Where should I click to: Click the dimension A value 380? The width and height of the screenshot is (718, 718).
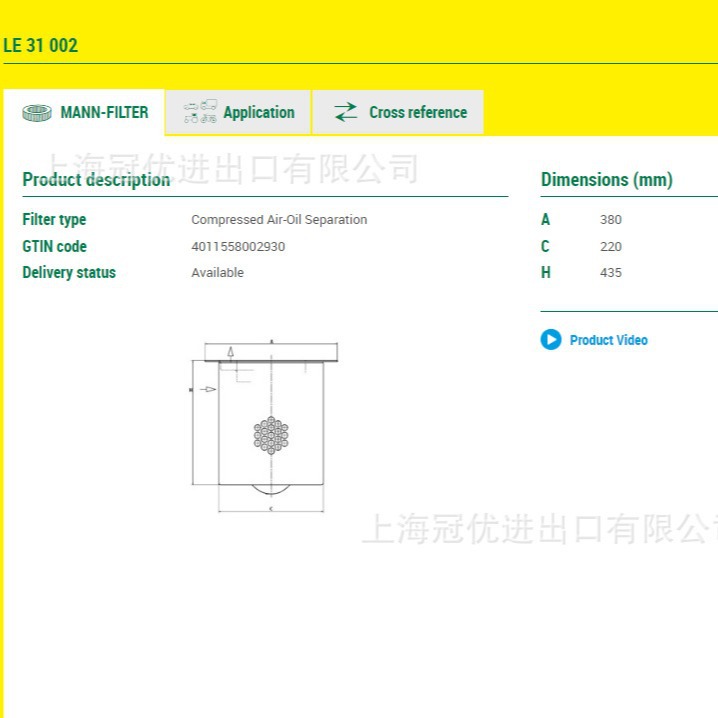[x=611, y=220]
